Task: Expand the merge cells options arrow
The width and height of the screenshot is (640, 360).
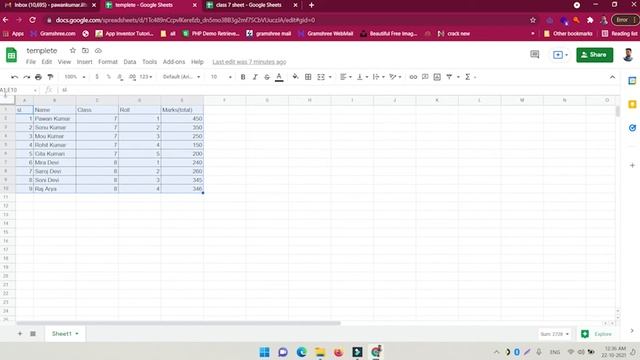Action: [x=330, y=77]
